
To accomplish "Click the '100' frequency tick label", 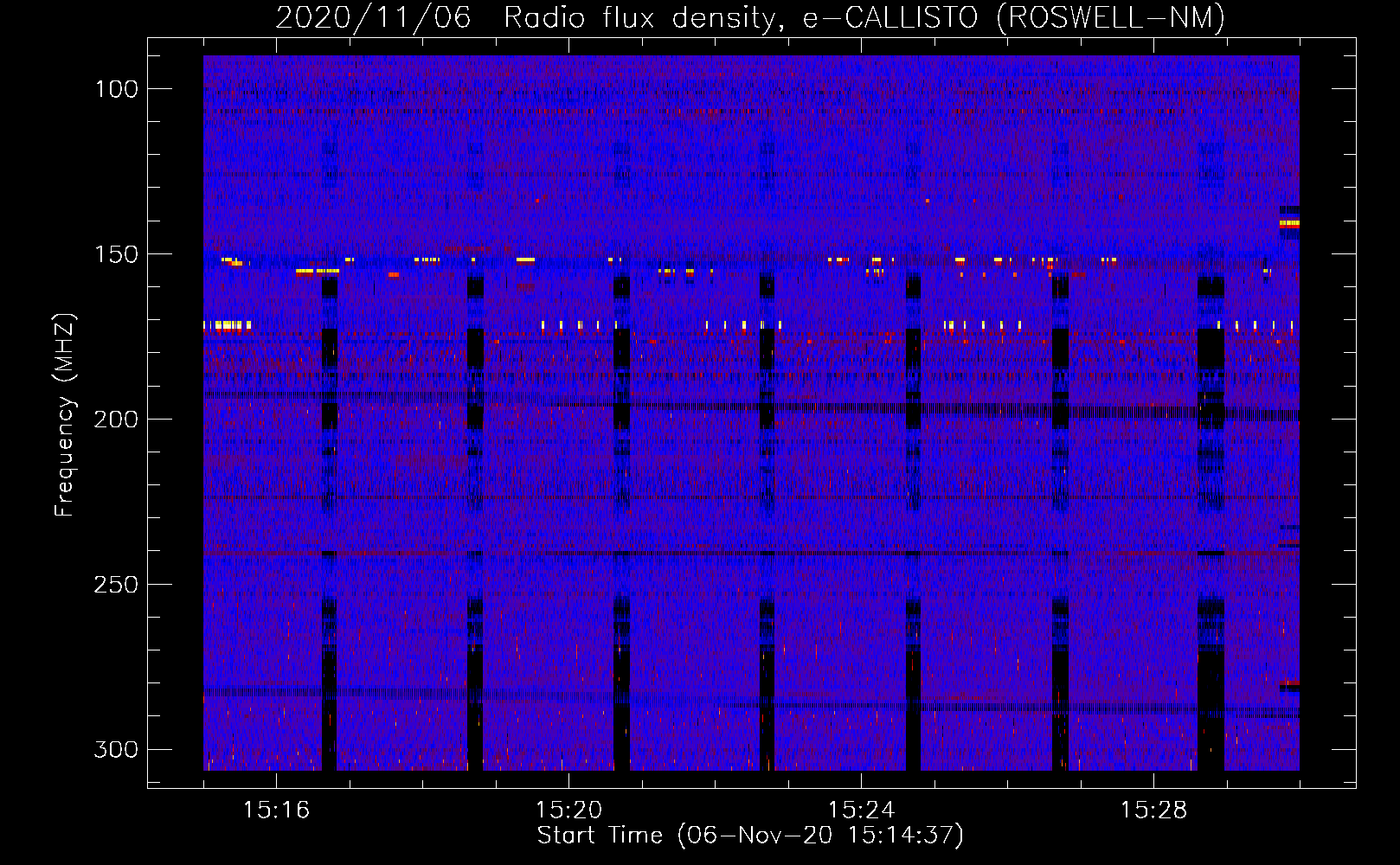I will pos(116,89).
